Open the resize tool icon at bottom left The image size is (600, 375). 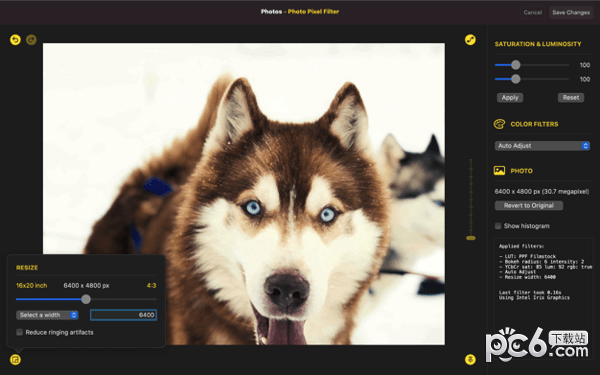point(15,359)
